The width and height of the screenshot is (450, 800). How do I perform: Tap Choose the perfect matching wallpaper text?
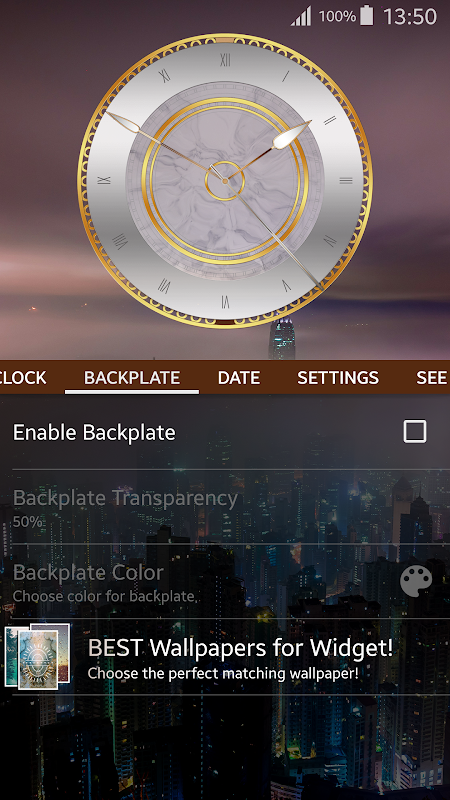[x=223, y=673]
